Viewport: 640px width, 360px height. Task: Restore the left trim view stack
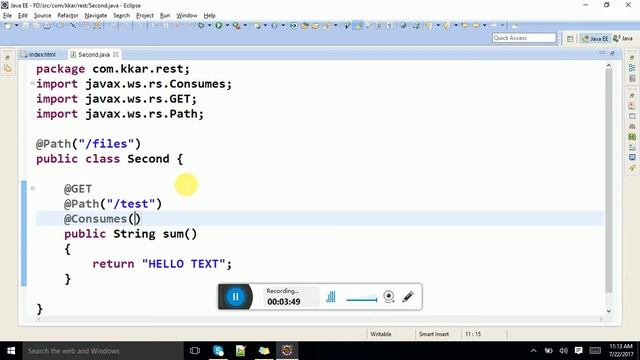[x=8, y=58]
